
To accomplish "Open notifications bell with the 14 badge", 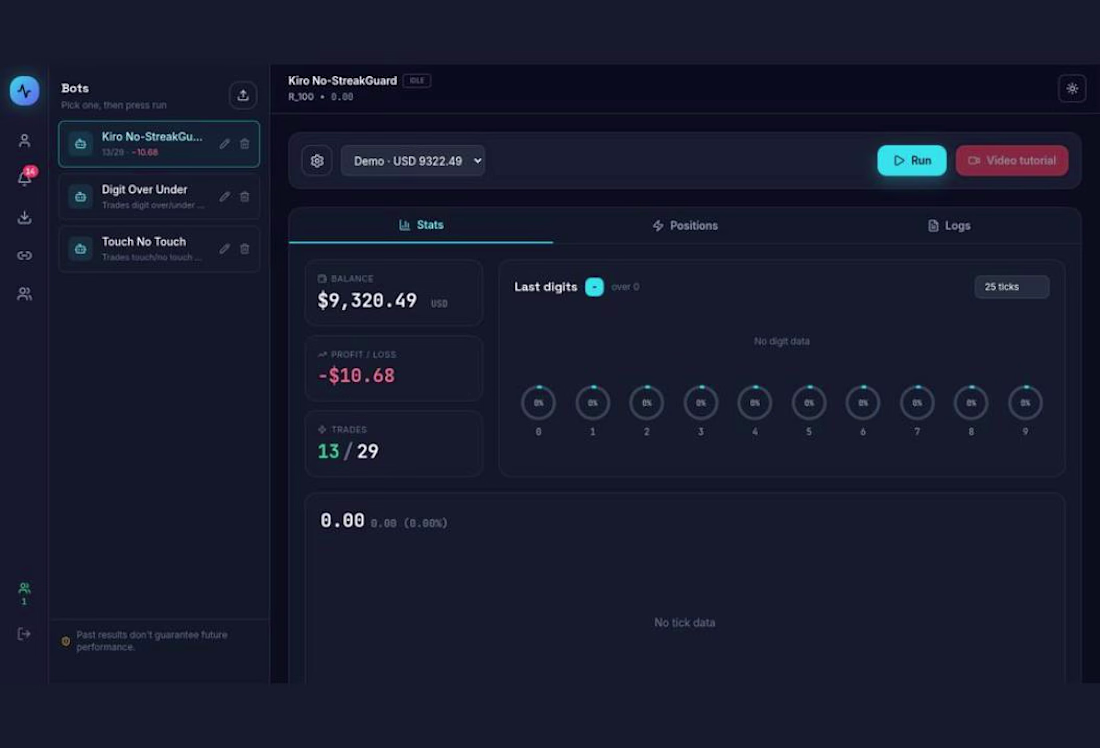I will click(x=25, y=178).
